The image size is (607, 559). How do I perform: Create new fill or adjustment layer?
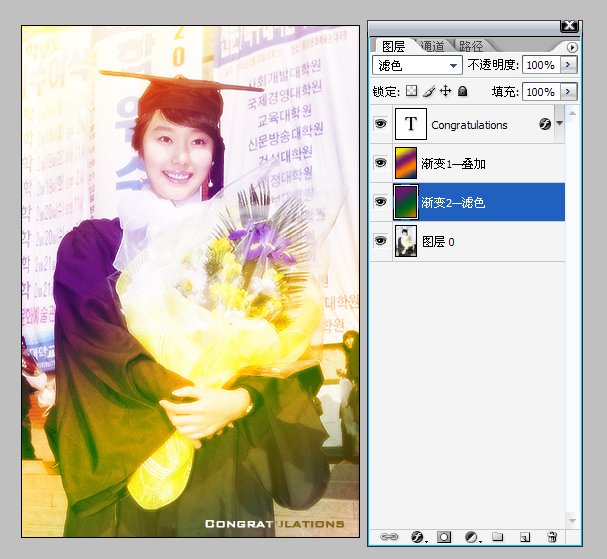tap(471, 537)
